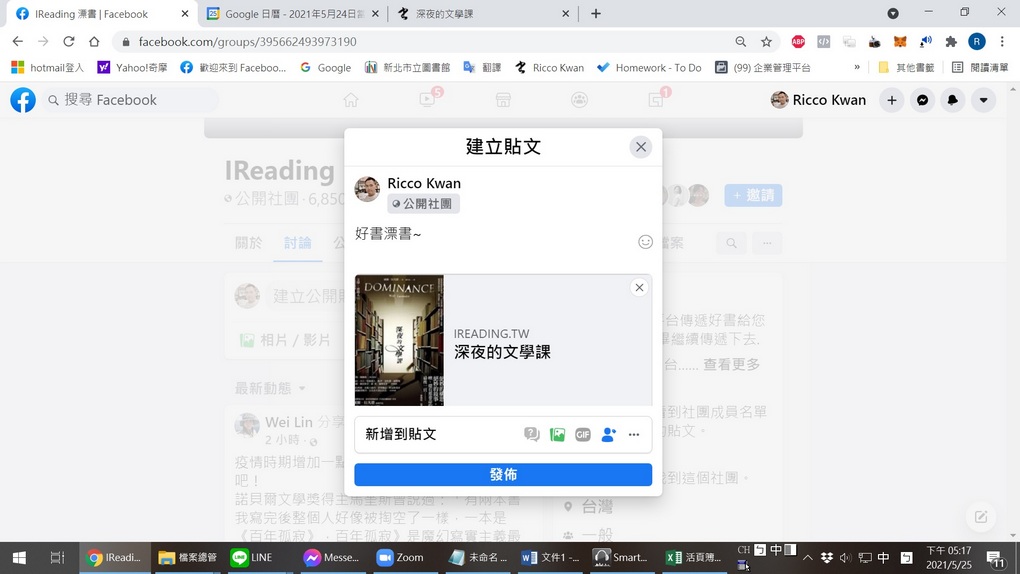The height and width of the screenshot is (574, 1020).
Task: Open more post options (three dots)
Action: pyautogui.click(x=634, y=435)
